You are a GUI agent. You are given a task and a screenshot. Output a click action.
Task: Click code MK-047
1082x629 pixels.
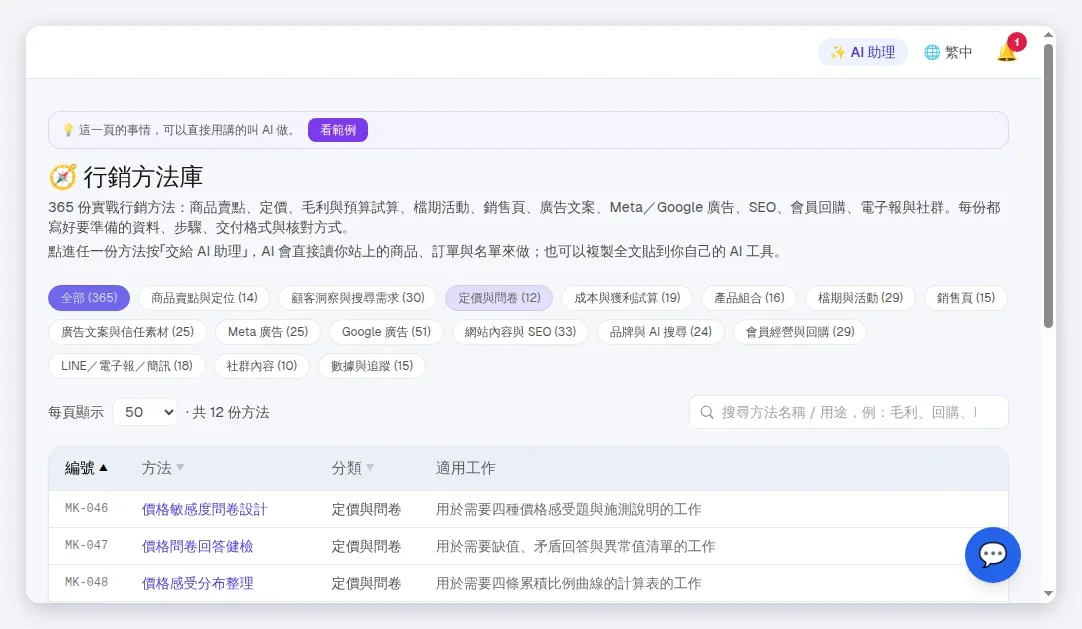pos(86,546)
